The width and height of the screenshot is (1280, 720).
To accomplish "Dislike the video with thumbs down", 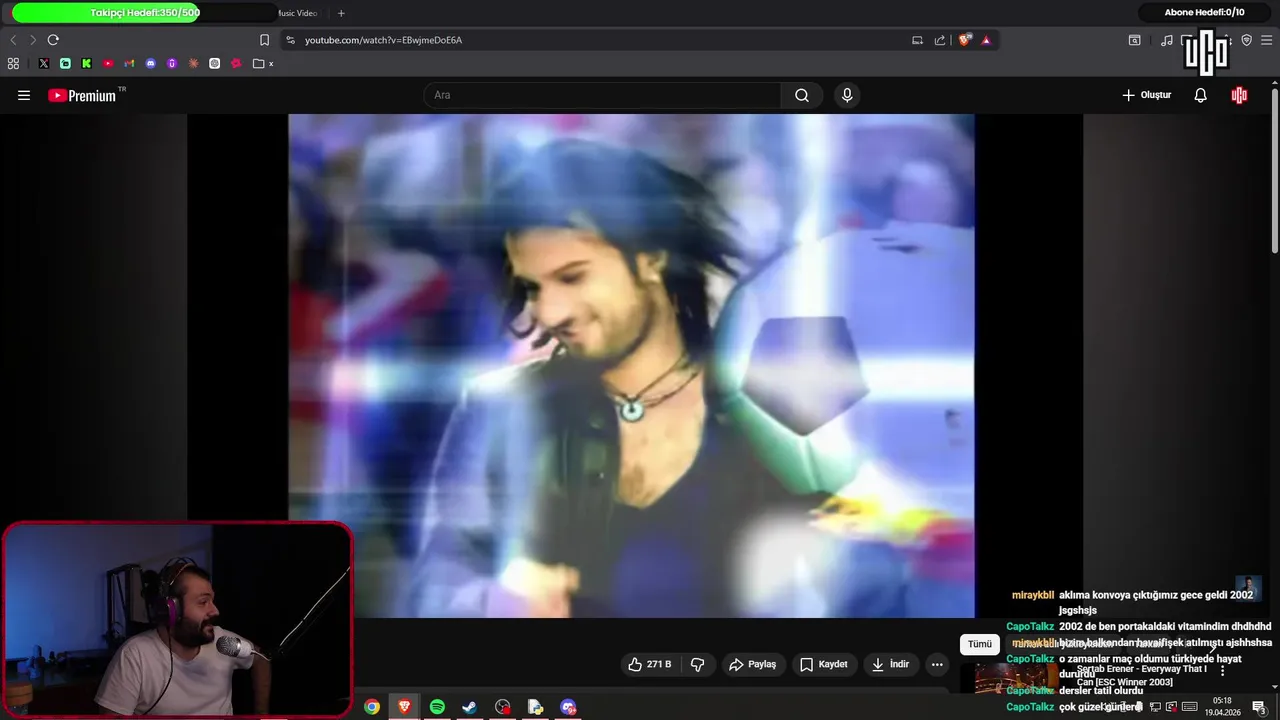I will tap(698, 664).
